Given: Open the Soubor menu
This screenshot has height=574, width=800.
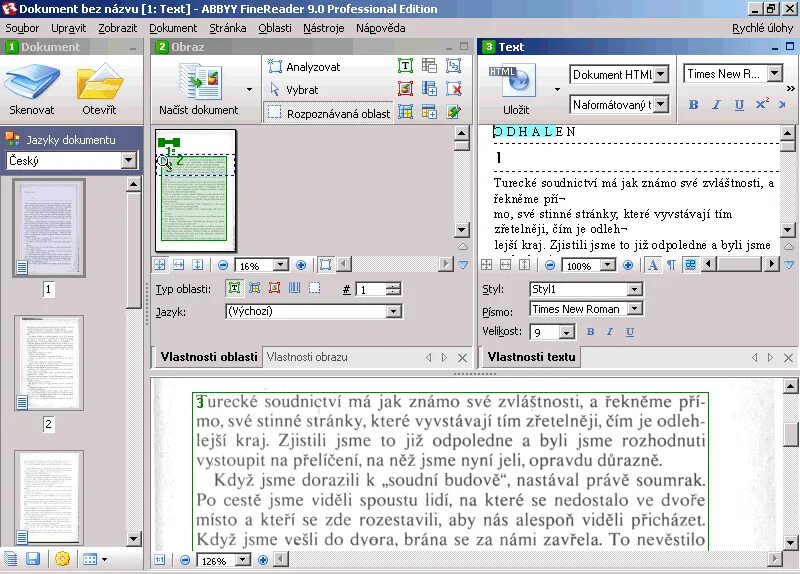Looking at the screenshot, I should 22,28.
